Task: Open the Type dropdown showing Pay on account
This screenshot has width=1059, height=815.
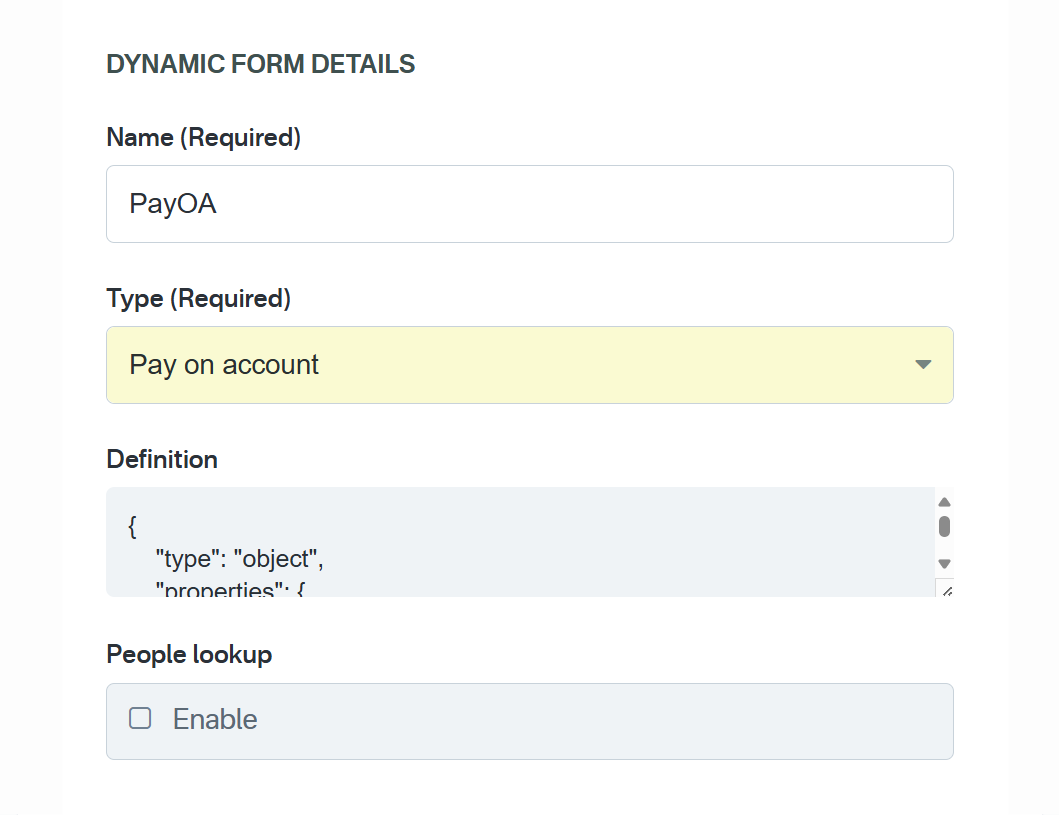Action: [529, 365]
